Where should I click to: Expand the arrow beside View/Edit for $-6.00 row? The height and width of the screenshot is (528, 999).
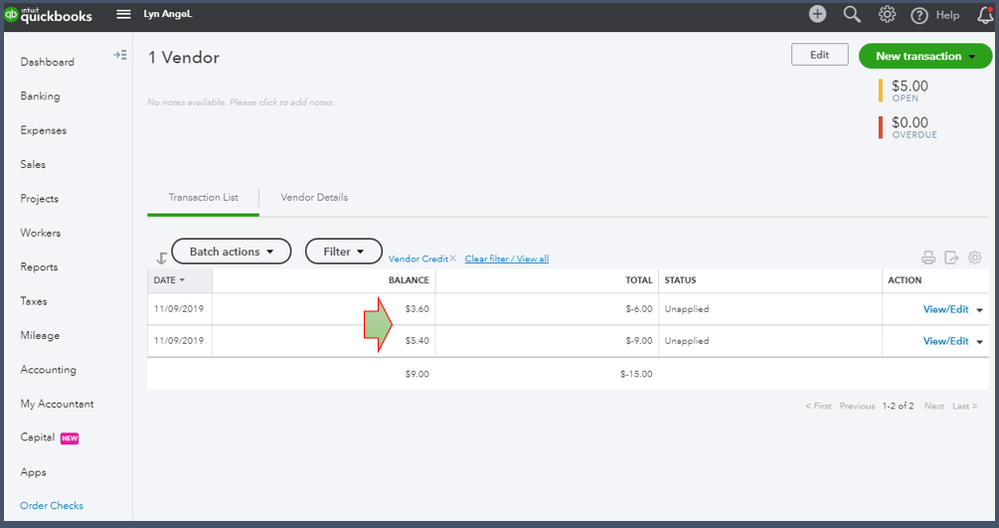pyautogui.click(x=980, y=310)
